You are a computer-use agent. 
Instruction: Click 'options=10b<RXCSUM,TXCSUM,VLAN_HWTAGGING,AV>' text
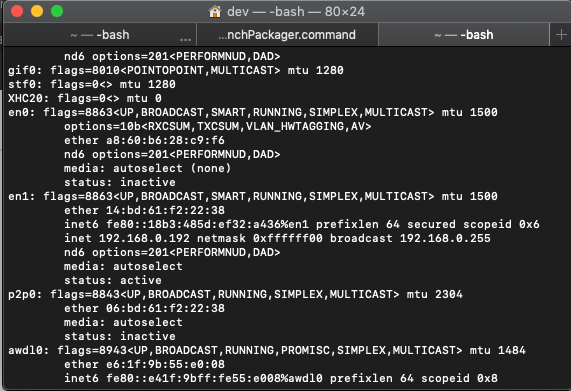pyautogui.click(x=218, y=126)
